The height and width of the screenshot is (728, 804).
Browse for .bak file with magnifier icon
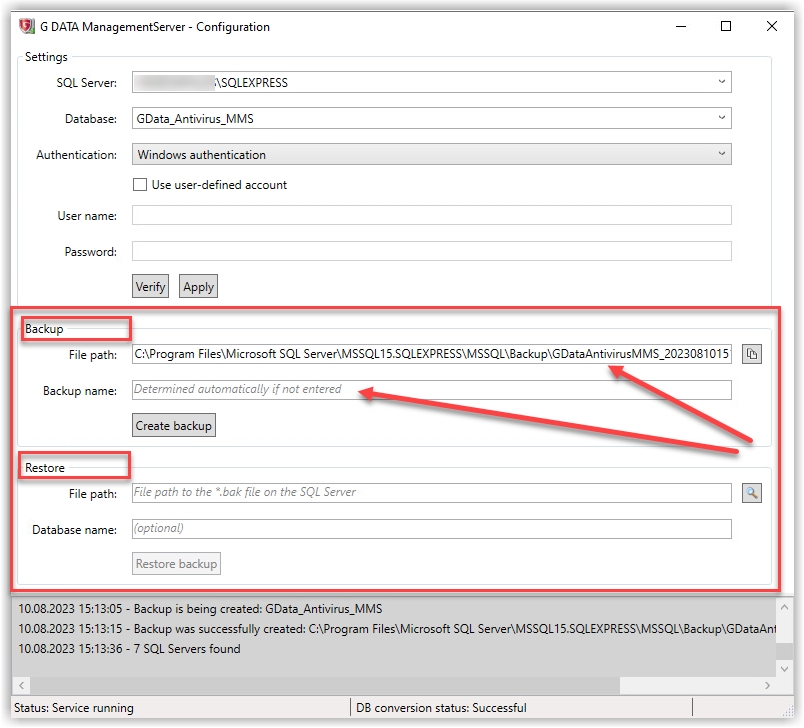click(x=752, y=493)
